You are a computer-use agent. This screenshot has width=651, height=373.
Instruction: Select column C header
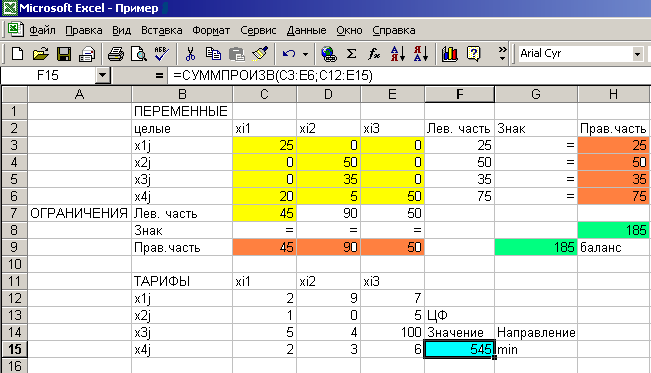[x=264, y=94]
